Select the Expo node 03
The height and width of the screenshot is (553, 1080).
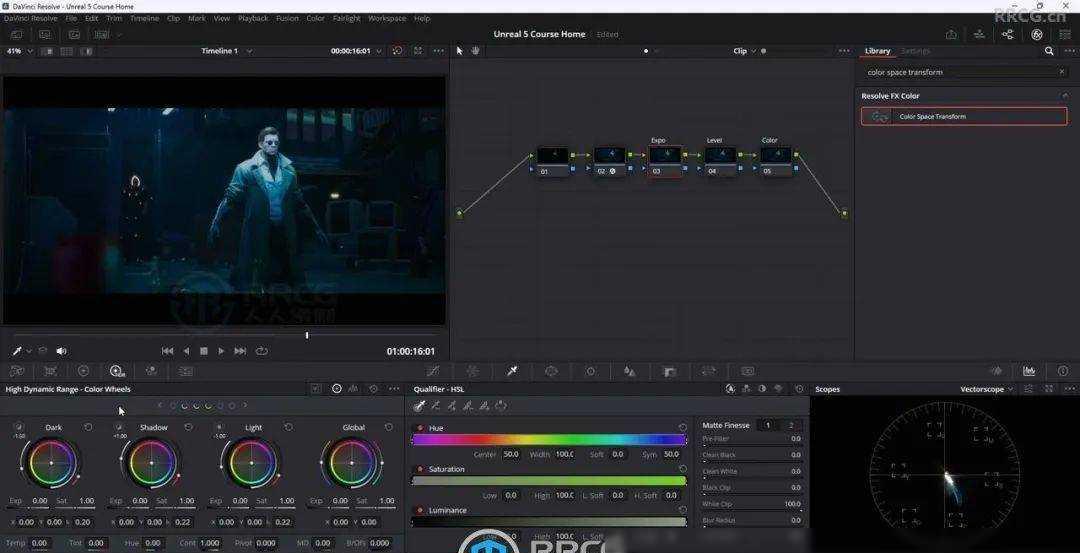click(665, 162)
